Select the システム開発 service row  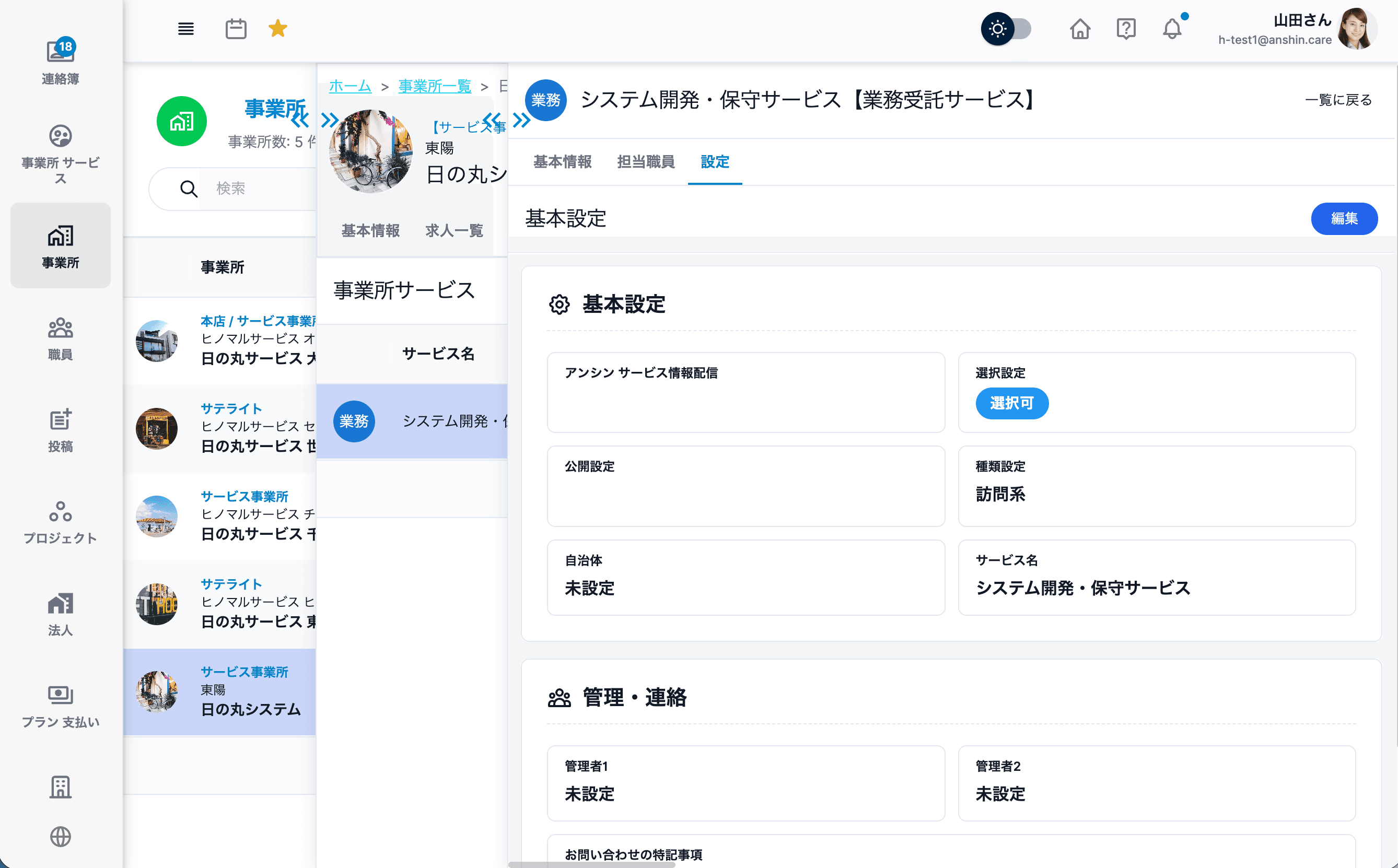(x=412, y=421)
